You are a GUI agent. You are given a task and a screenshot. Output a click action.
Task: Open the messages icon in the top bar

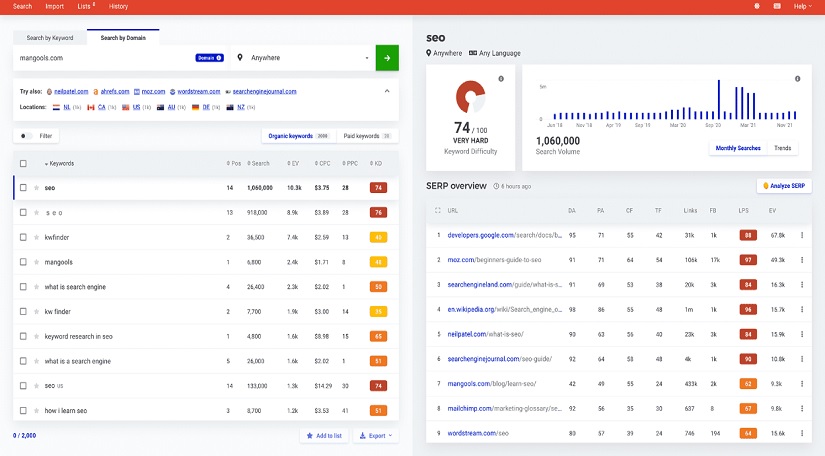777,6
